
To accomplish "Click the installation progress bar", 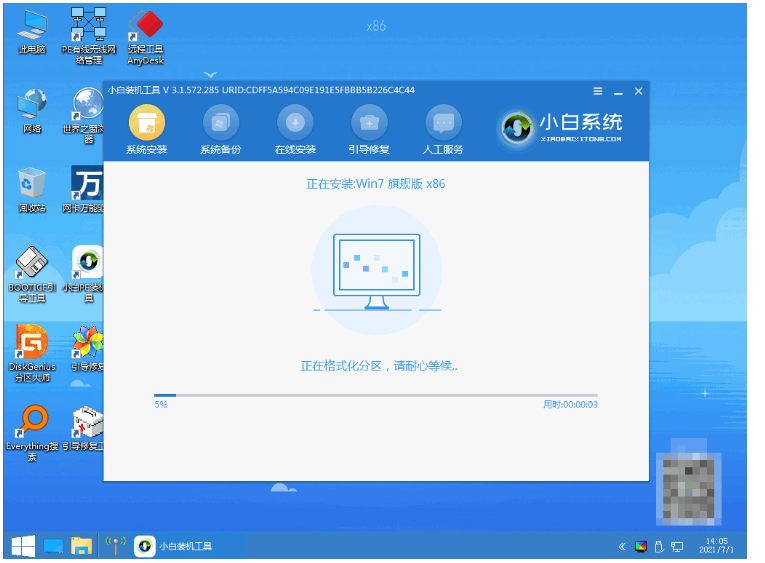I will click(x=375, y=395).
